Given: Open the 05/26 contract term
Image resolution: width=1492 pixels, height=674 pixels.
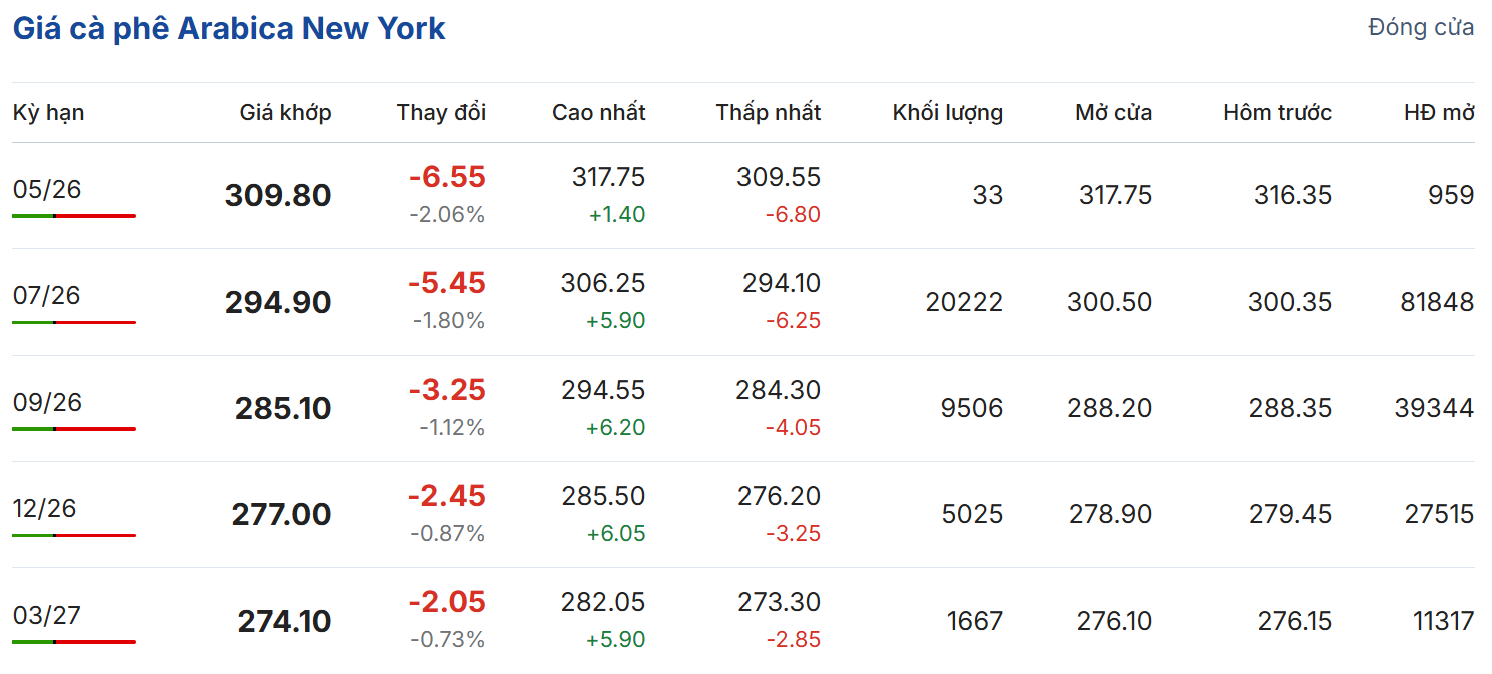Looking at the screenshot, I should click(x=47, y=189).
